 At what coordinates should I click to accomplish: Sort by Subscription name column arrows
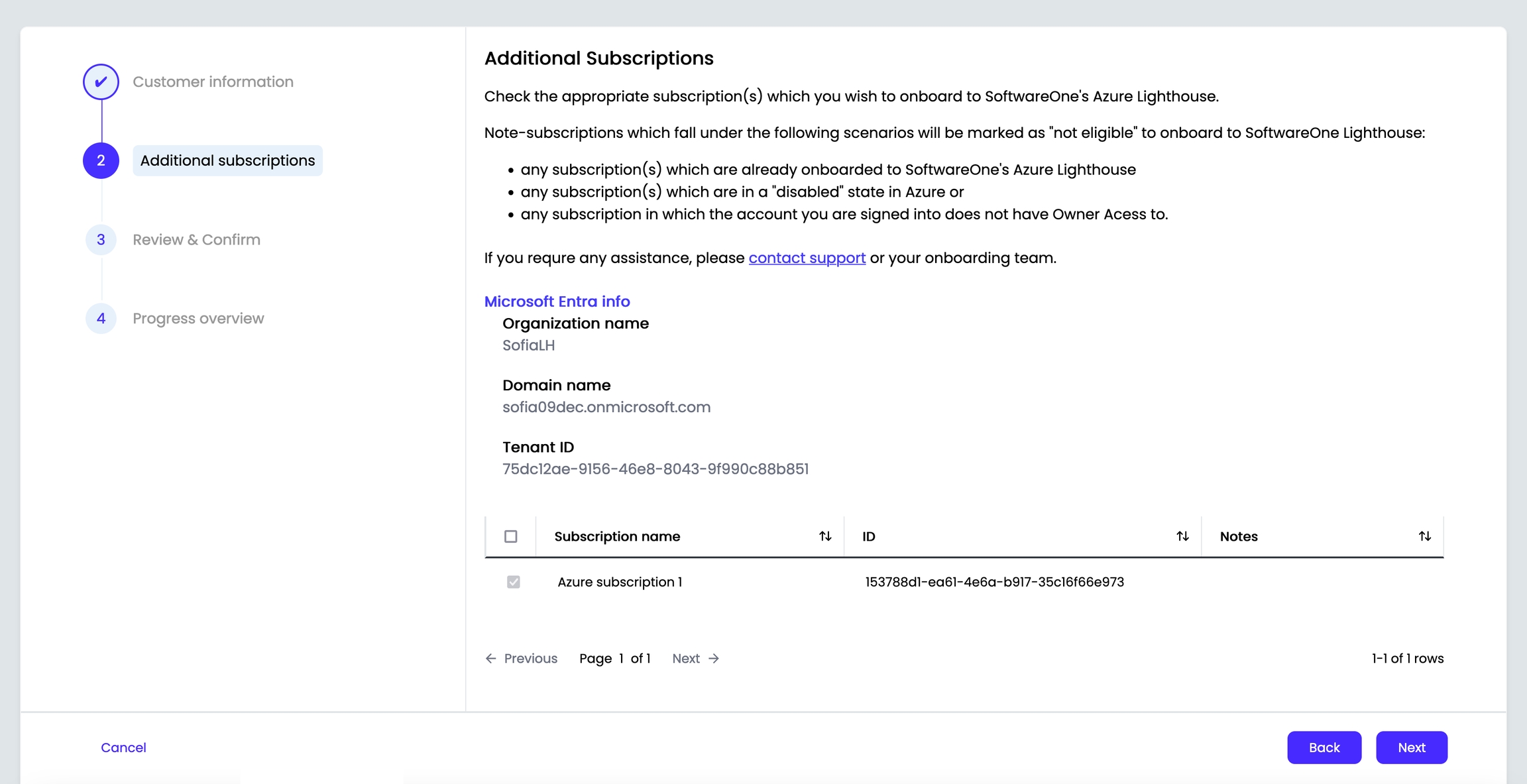[x=825, y=536]
